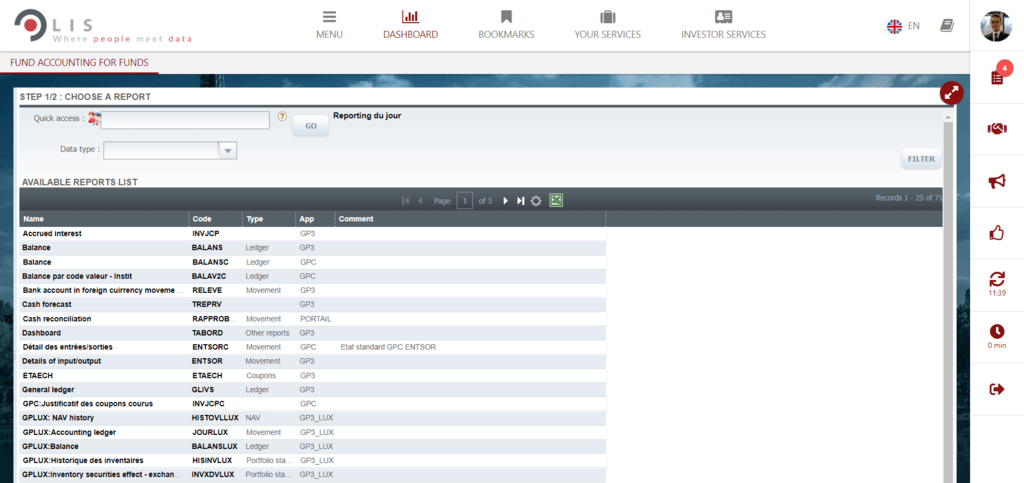This screenshot has height=483, width=1024.
Task: Click the quick access help question mark
Action: point(282,116)
